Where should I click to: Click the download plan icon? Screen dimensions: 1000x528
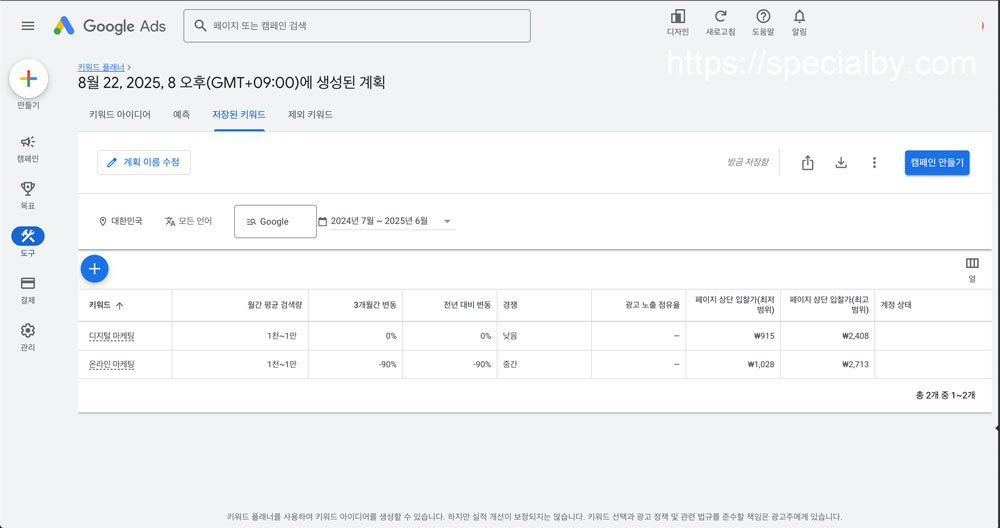coord(841,163)
